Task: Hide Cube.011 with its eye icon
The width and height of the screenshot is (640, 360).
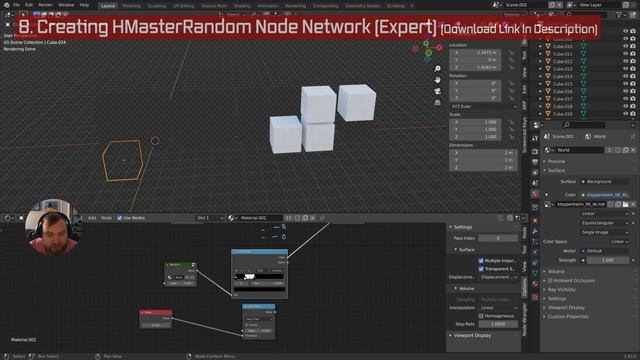Action: tap(625, 54)
